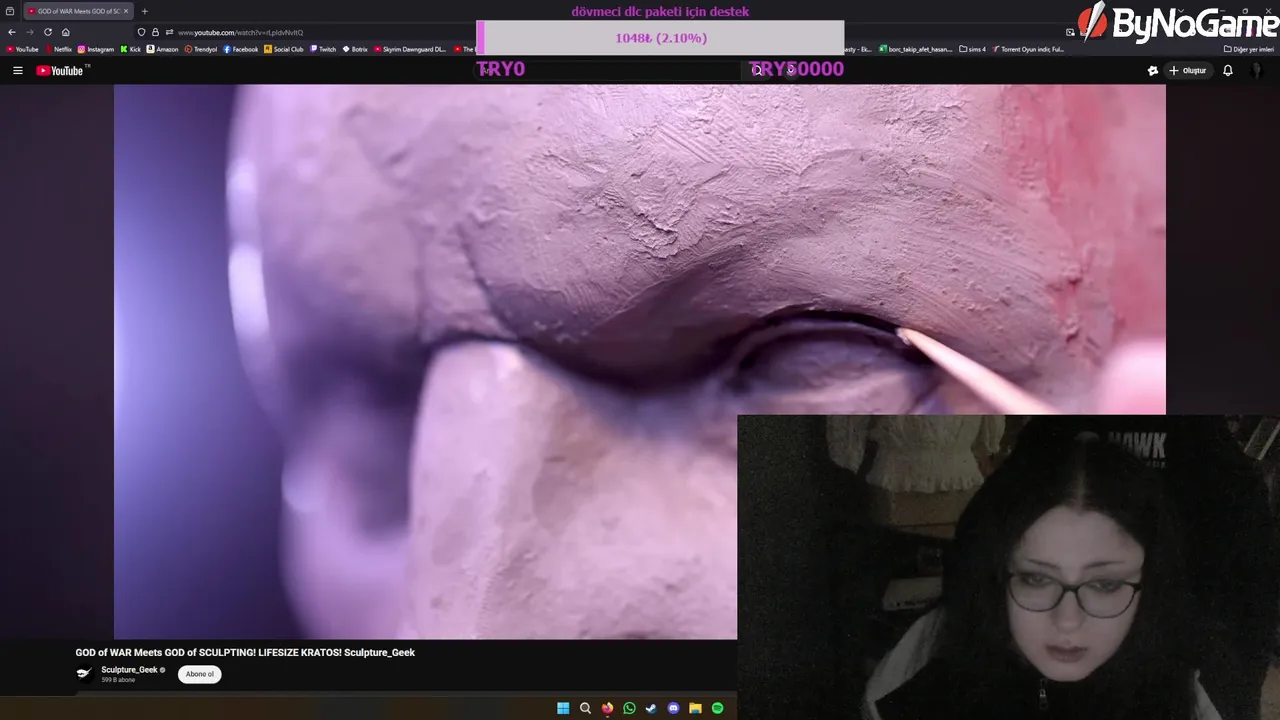Open the Instagram bookmark

(96, 49)
